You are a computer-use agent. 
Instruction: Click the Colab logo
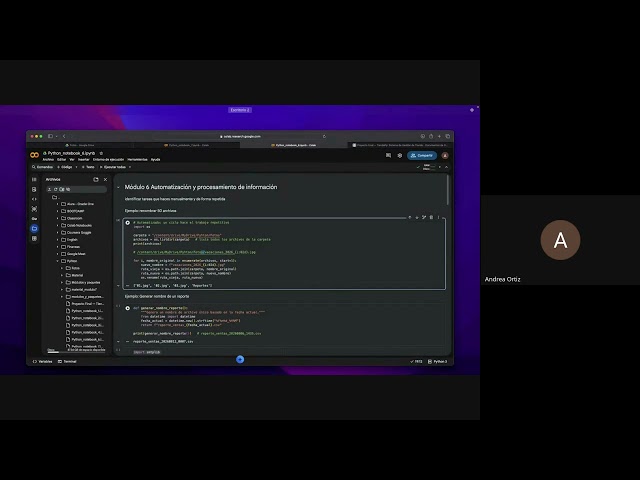[x=35, y=155]
